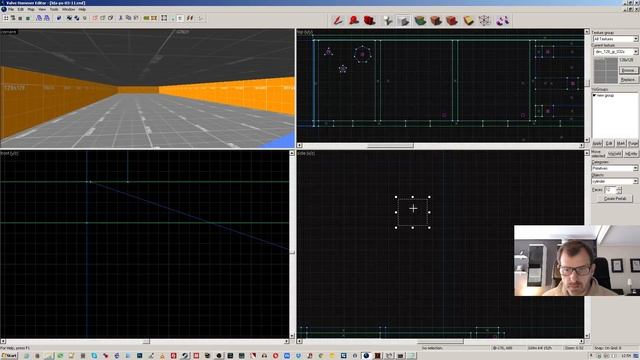Image resolution: width=640 pixels, height=360 pixels.
Task: Click the Run map icon
Action: pyautogui.click(x=200, y=18)
